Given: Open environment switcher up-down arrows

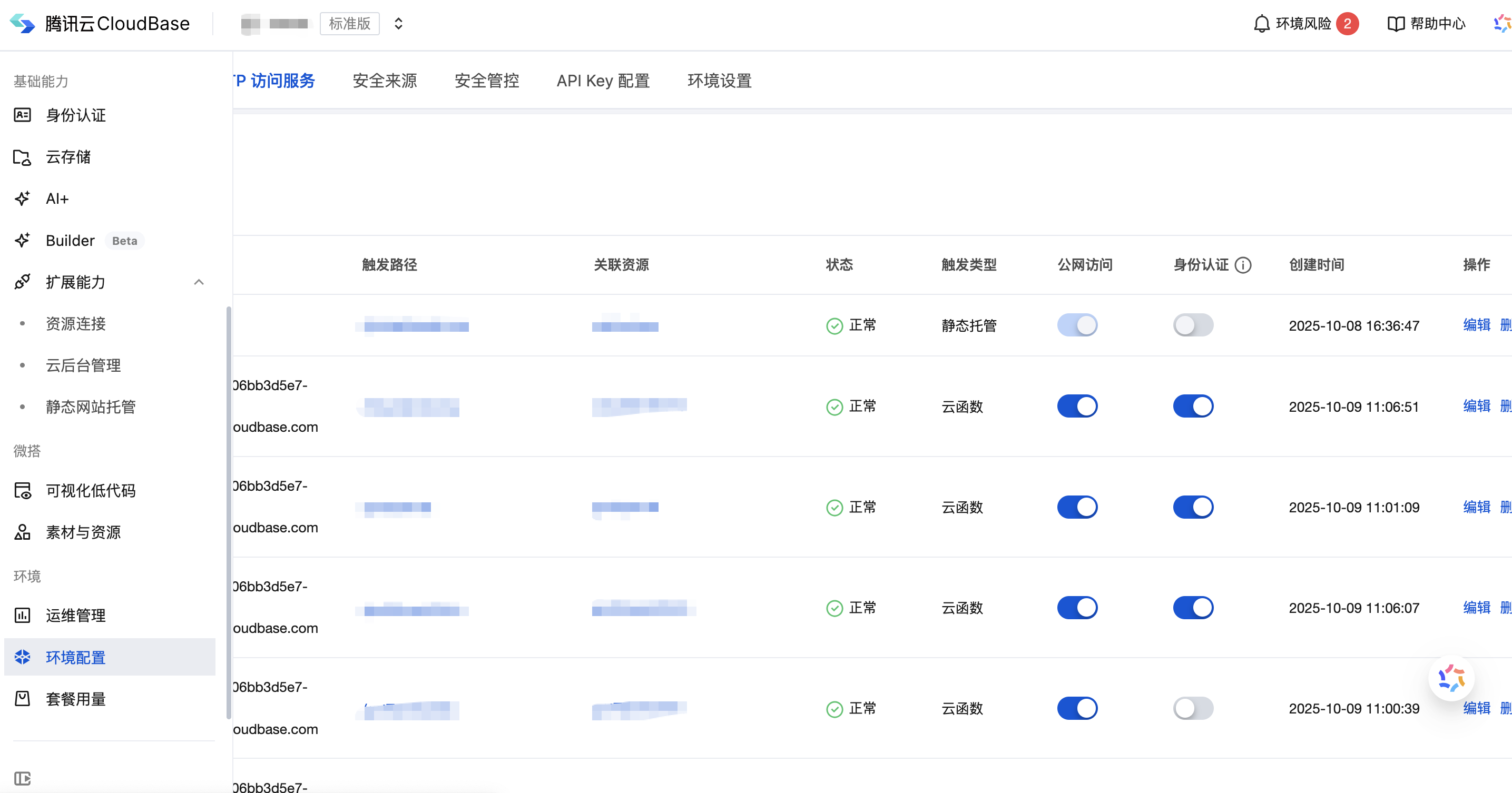Looking at the screenshot, I should click(x=398, y=24).
